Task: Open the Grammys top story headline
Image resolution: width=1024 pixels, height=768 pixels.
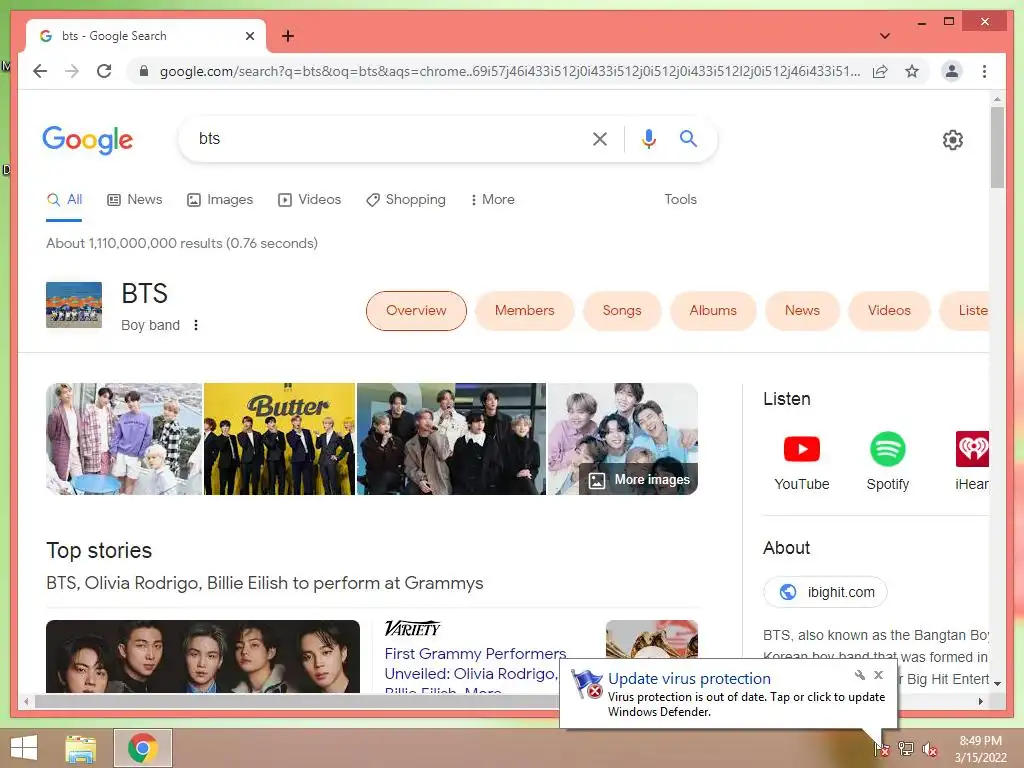Action: [264, 583]
